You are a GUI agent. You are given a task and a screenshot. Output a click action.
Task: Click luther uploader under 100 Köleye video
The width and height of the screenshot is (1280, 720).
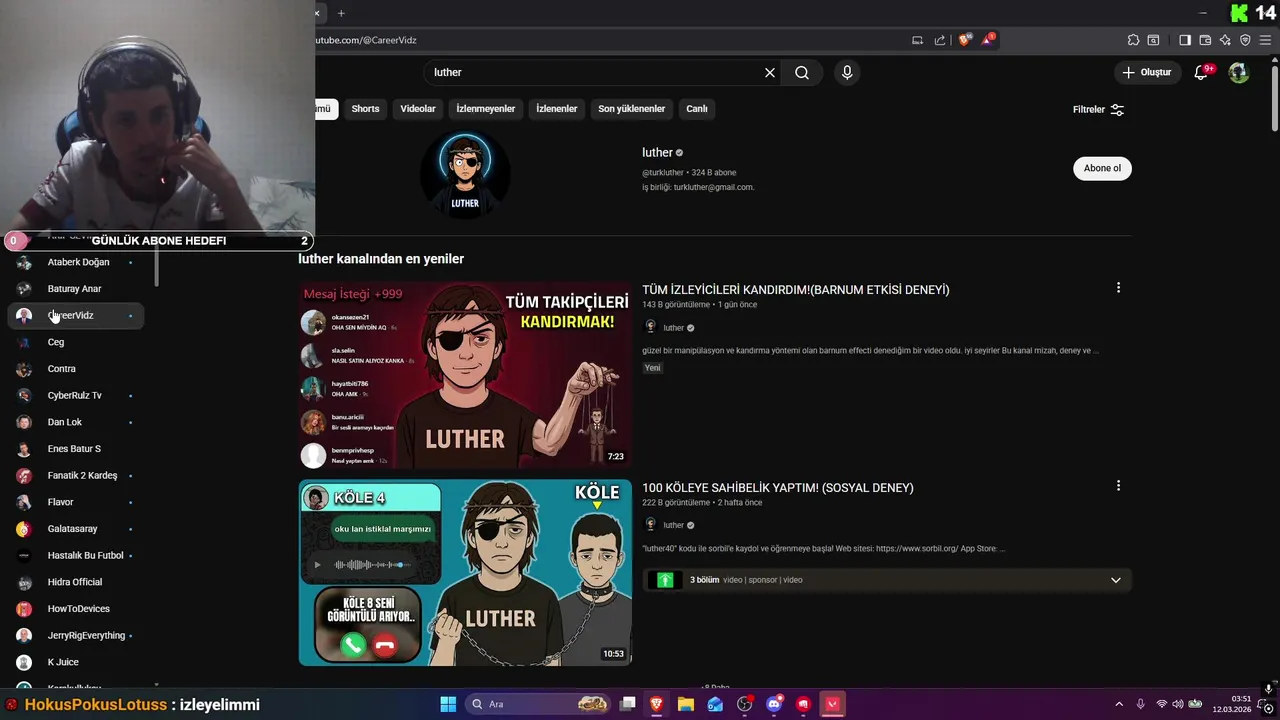tap(674, 525)
